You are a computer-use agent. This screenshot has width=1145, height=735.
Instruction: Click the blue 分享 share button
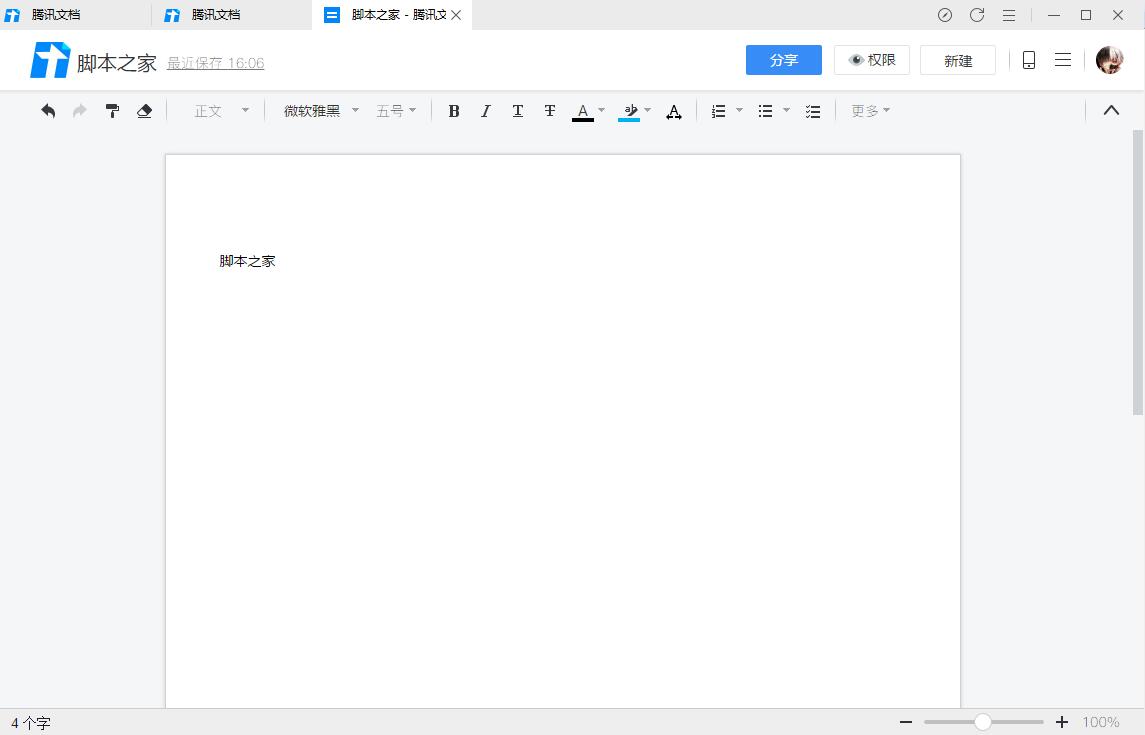783,60
